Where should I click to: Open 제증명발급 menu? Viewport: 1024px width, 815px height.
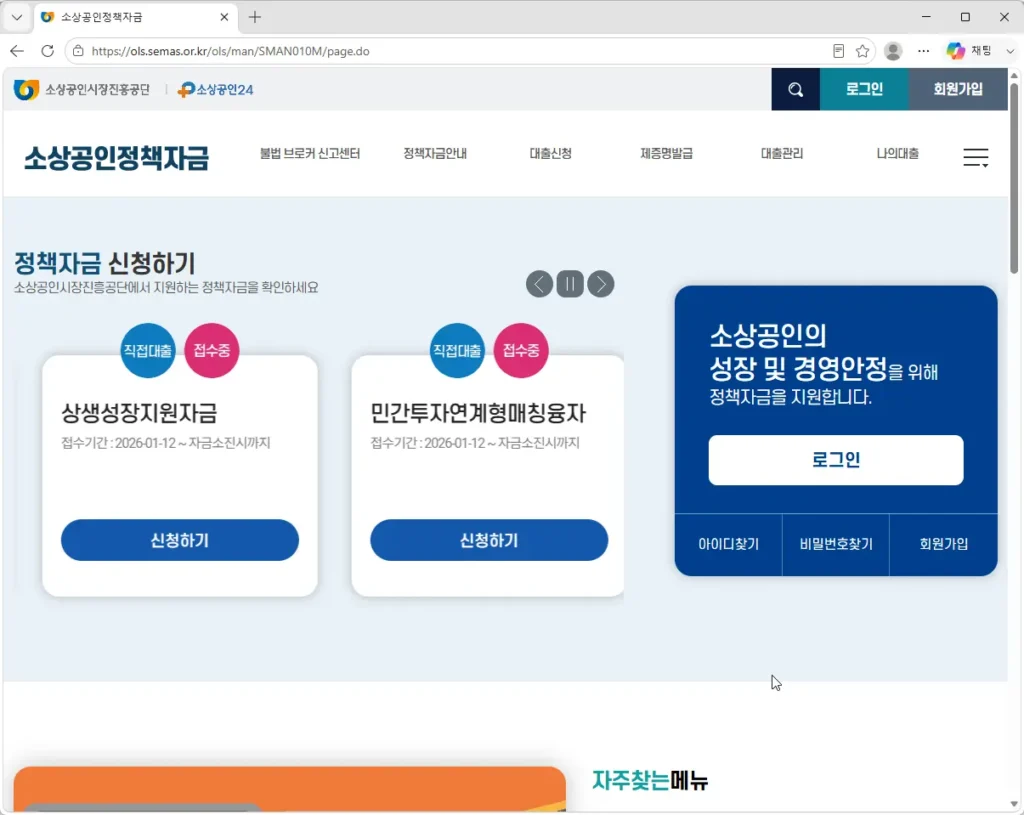point(667,153)
